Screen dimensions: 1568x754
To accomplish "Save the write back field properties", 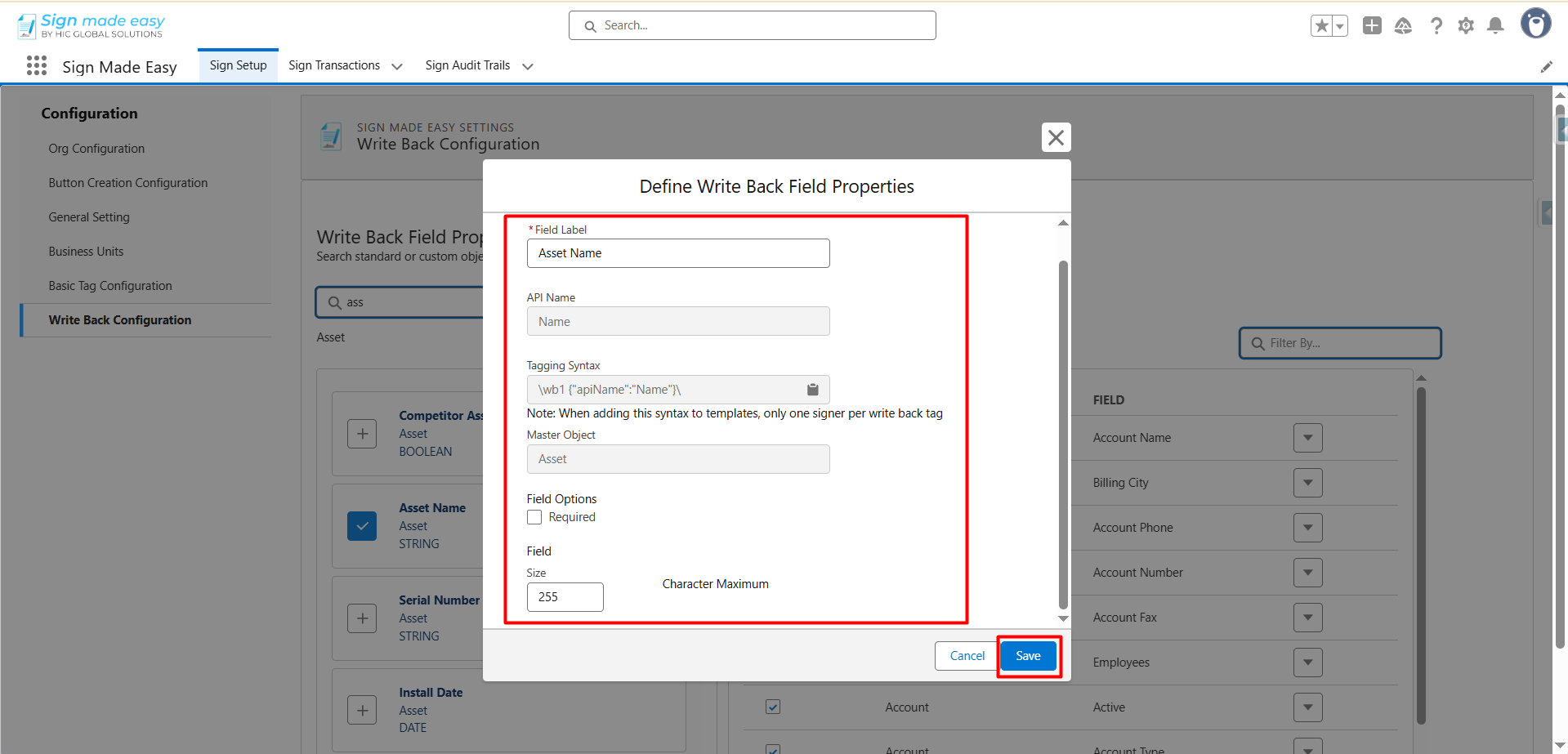I will 1028,656.
